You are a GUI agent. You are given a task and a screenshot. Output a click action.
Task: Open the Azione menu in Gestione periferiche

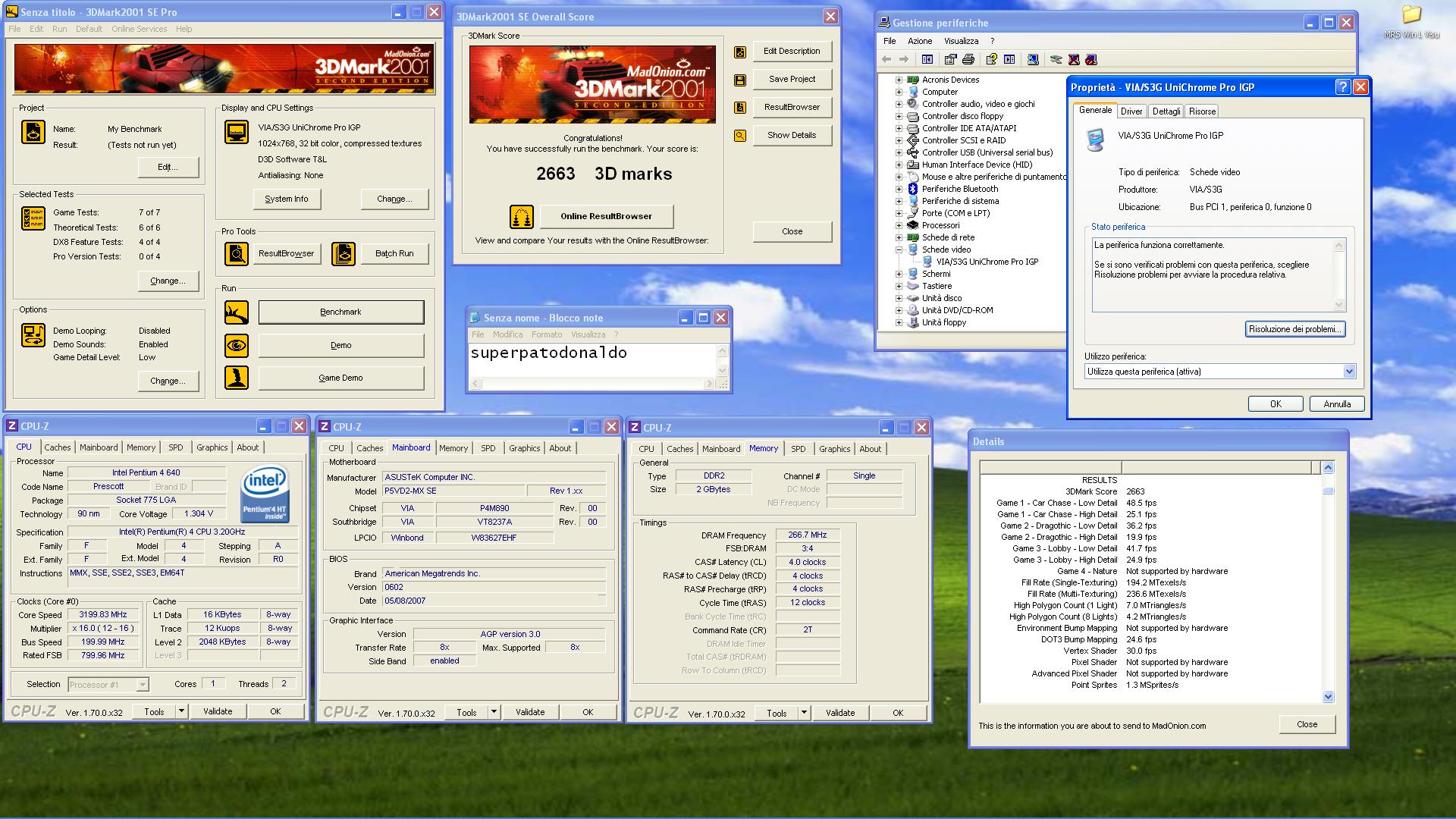click(x=920, y=41)
